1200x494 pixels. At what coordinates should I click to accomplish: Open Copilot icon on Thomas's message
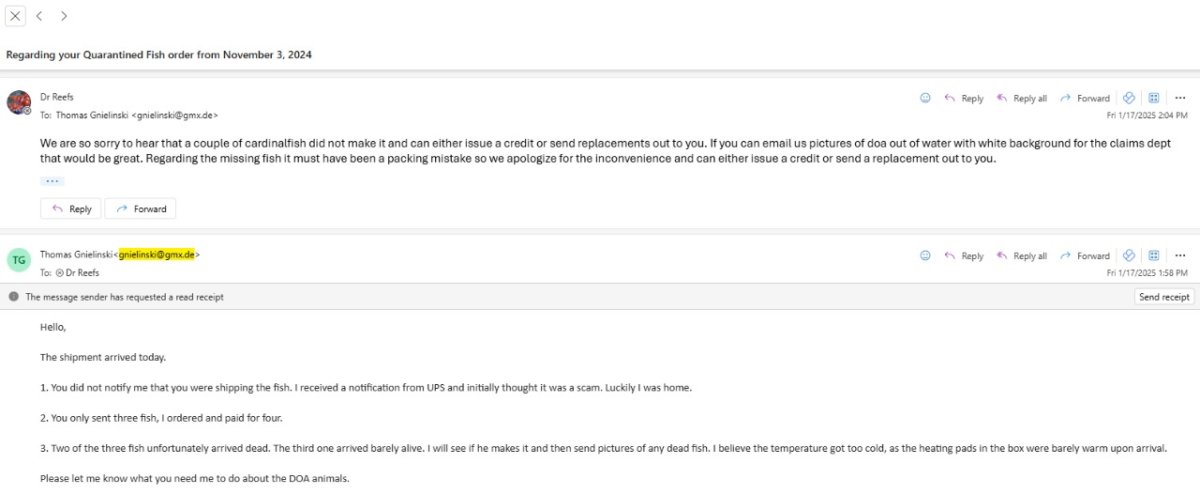(x=1128, y=256)
